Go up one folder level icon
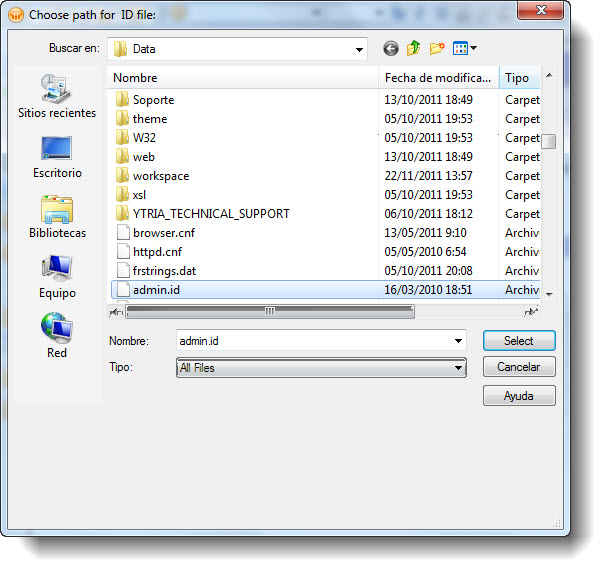This screenshot has width=611, height=577. [x=413, y=48]
